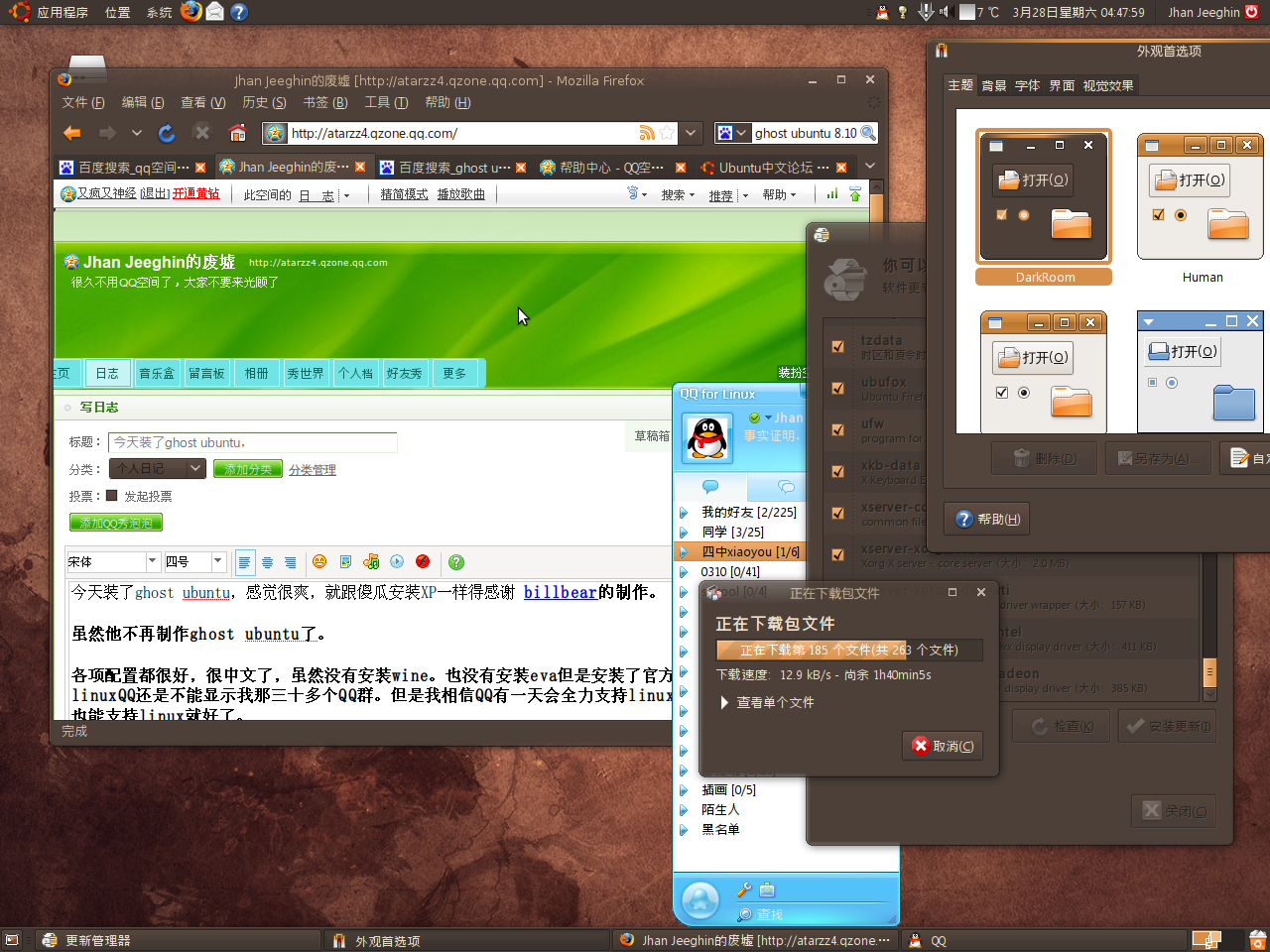Click the RSS feed icon in address bar
This screenshot has width=1270, height=952.
pos(647,133)
